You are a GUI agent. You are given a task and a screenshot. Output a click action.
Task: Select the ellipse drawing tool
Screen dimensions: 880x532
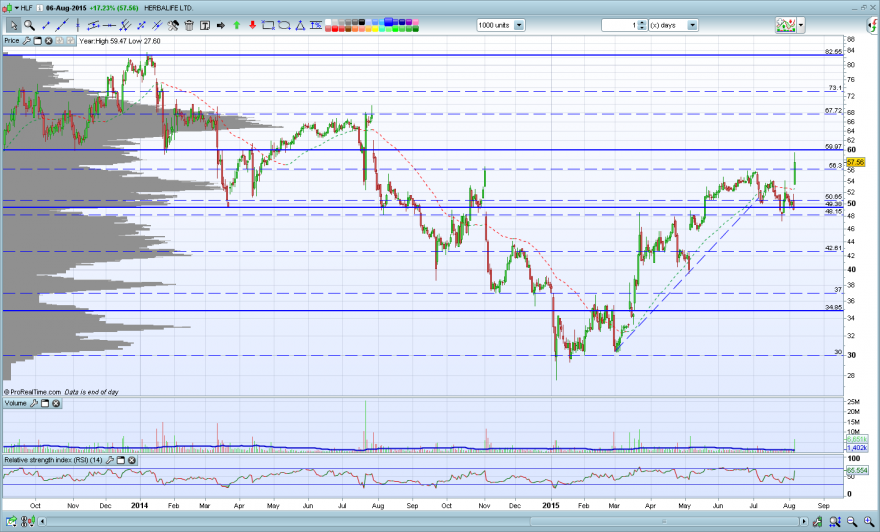[284, 25]
